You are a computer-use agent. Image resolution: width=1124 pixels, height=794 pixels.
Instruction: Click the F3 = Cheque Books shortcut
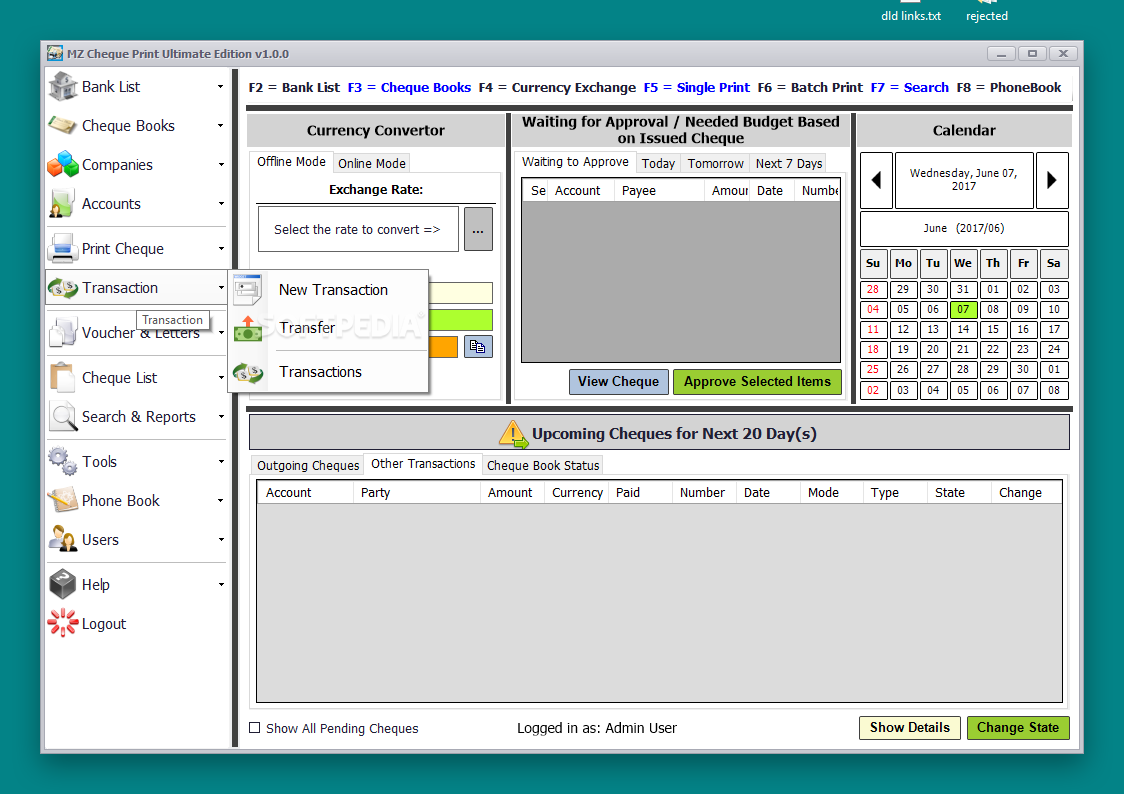pos(409,87)
